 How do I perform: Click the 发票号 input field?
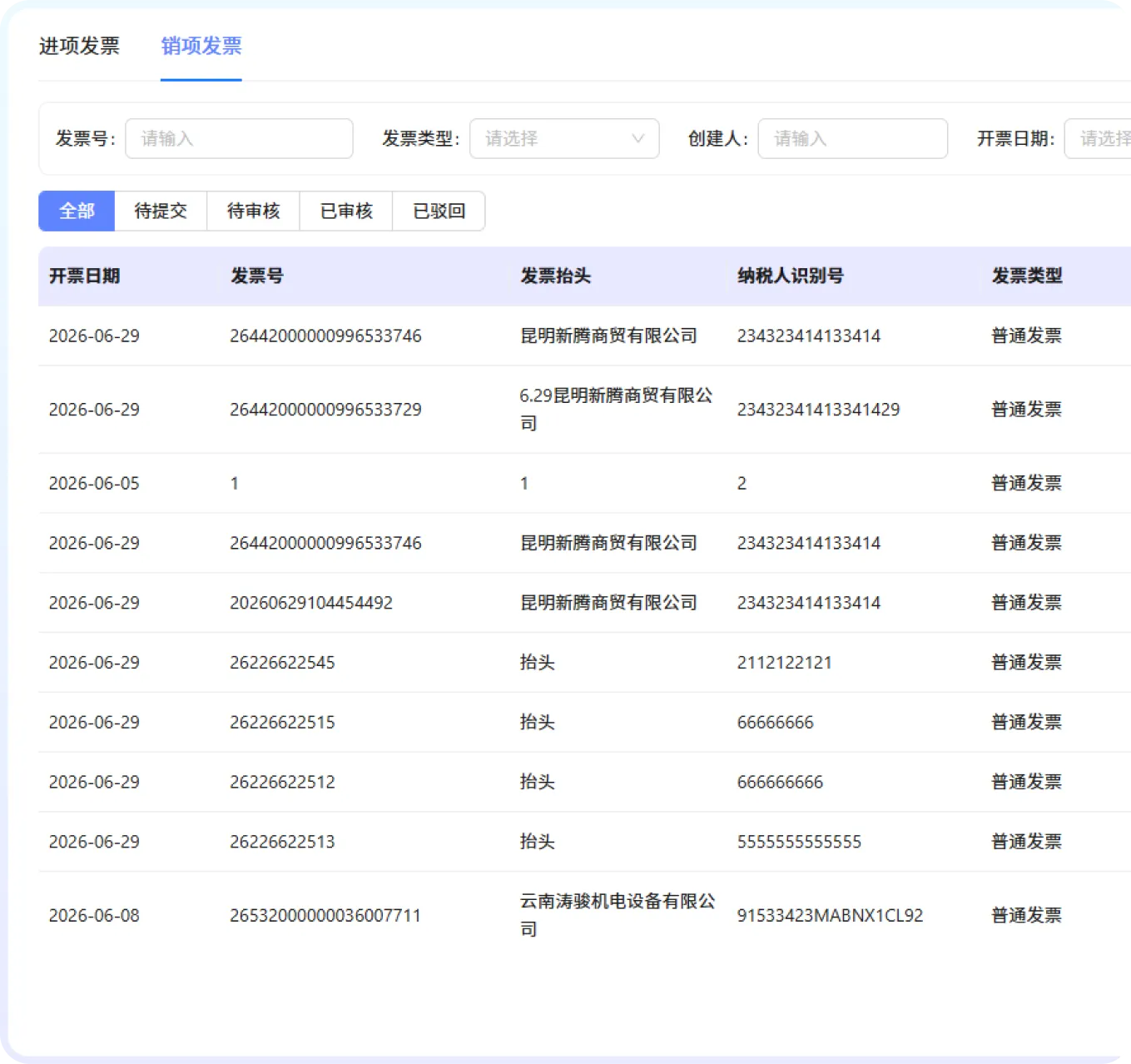(x=239, y=138)
